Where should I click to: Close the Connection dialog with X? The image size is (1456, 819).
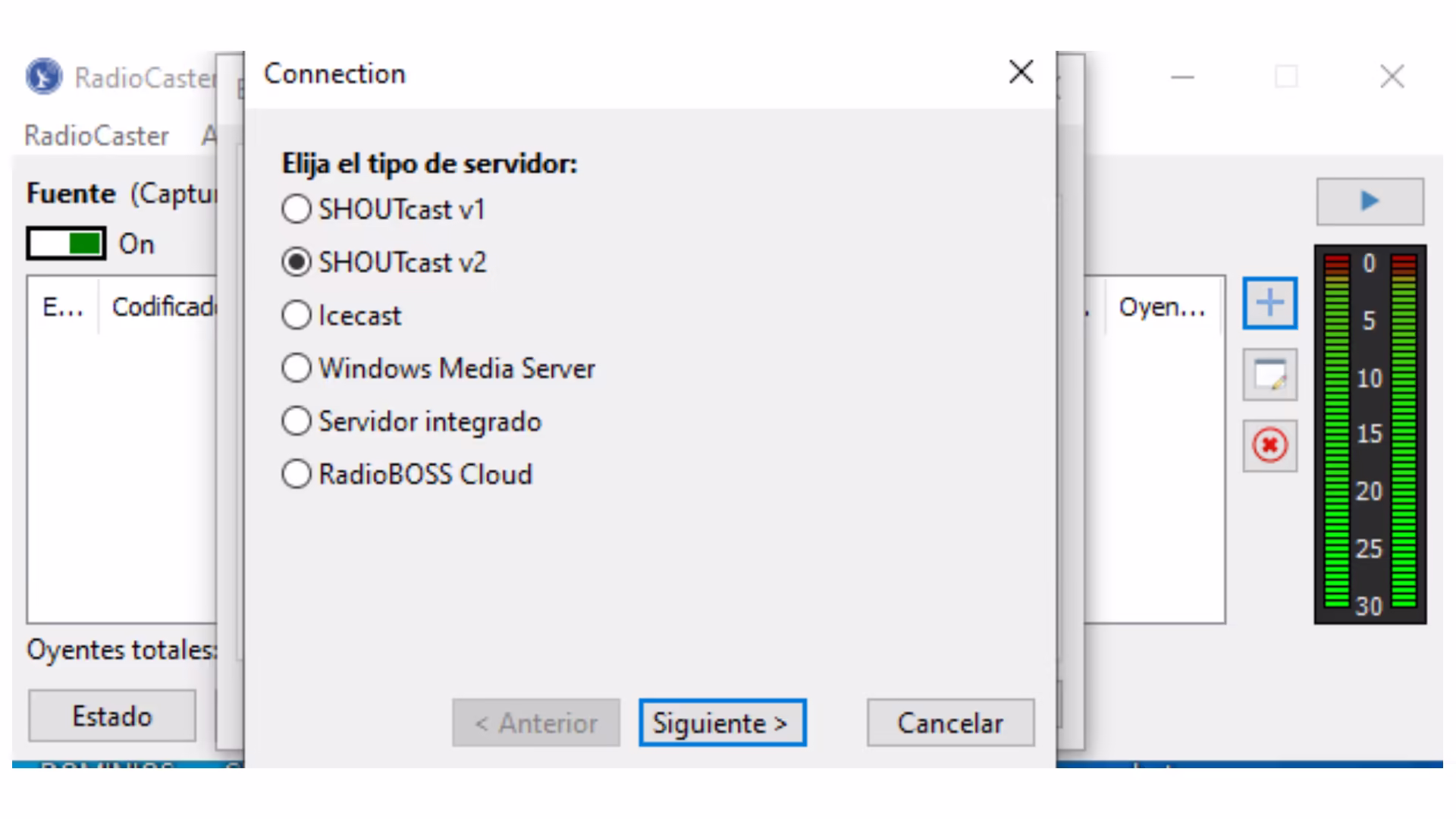(1021, 72)
